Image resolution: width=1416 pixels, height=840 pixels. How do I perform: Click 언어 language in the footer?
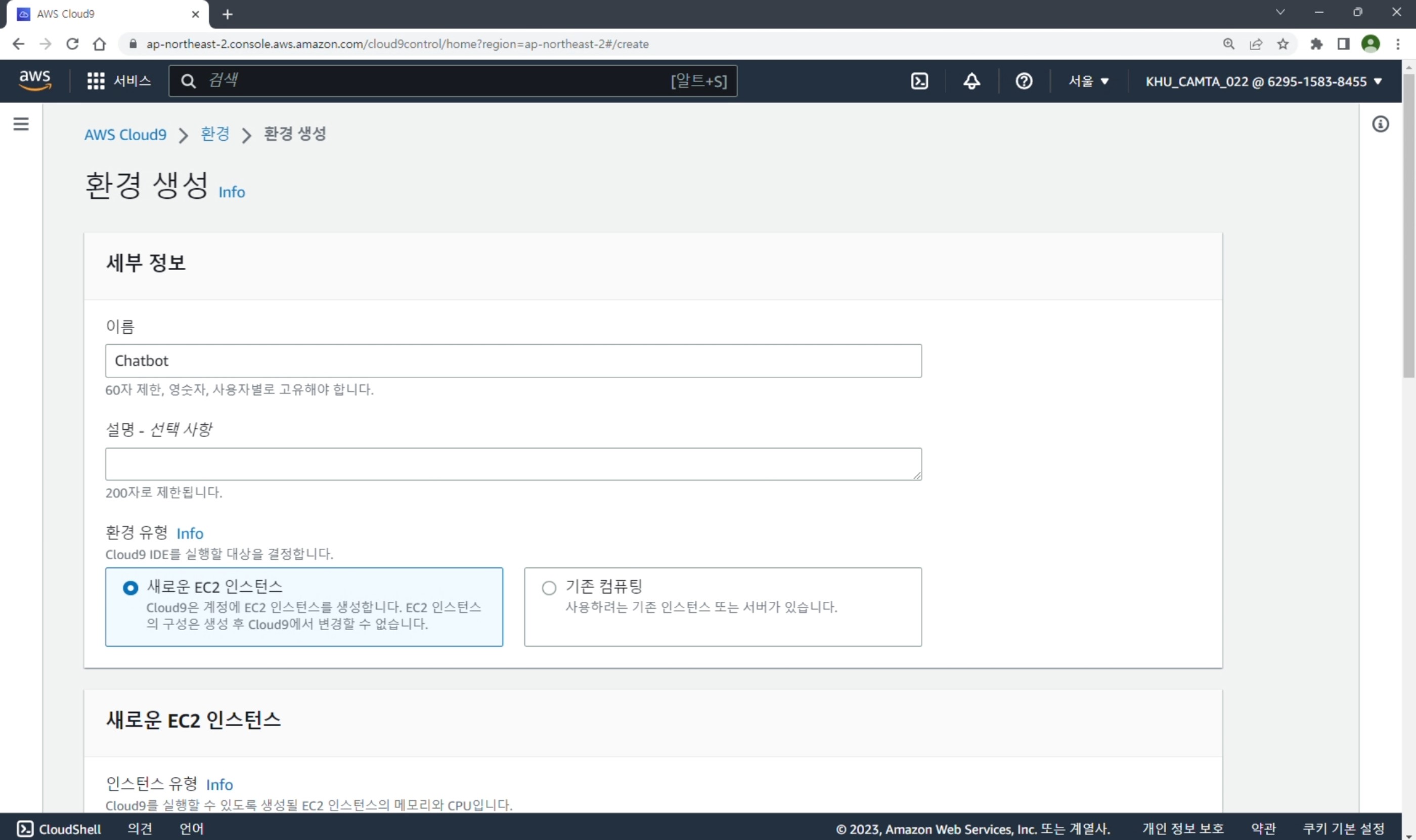191,829
